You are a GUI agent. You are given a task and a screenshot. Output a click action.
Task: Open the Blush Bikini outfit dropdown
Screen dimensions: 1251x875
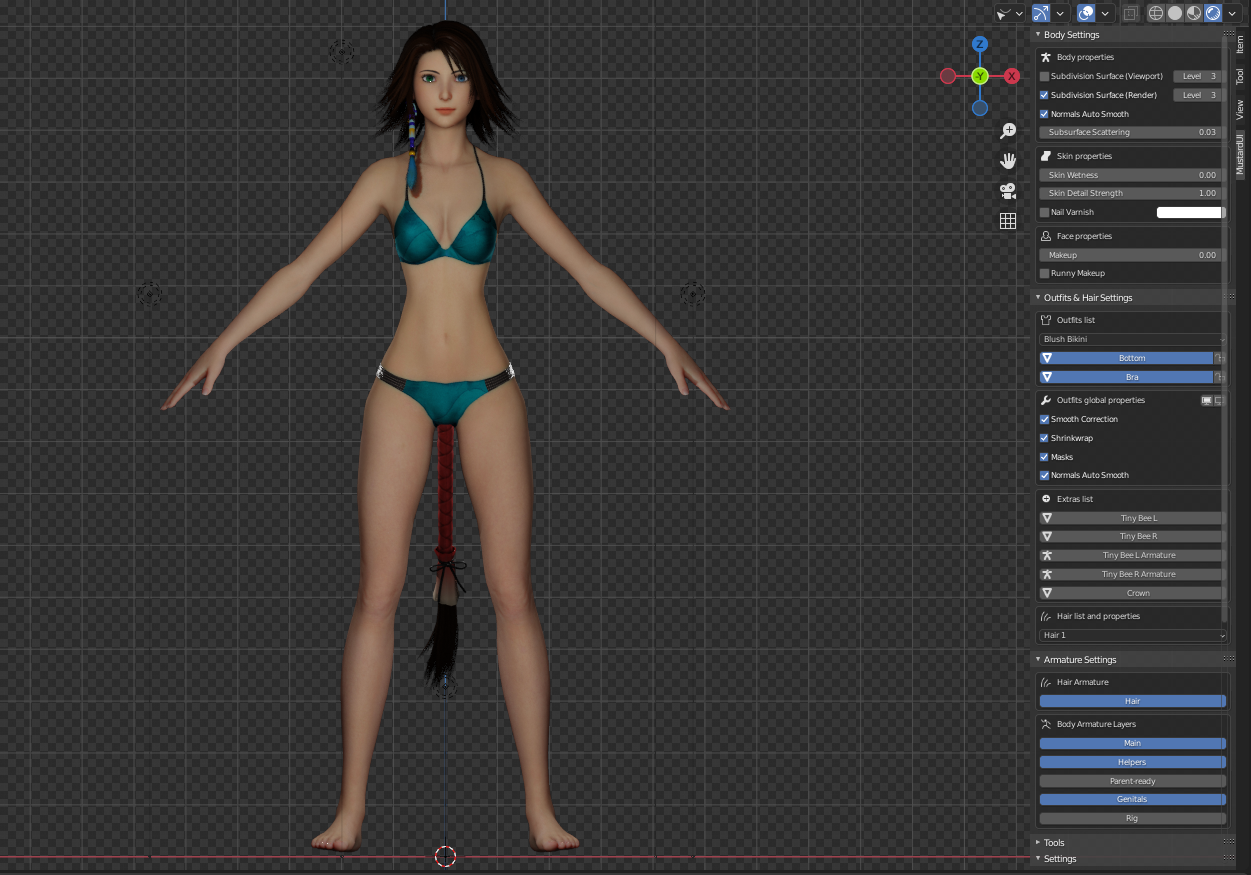[x=1133, y=339]
